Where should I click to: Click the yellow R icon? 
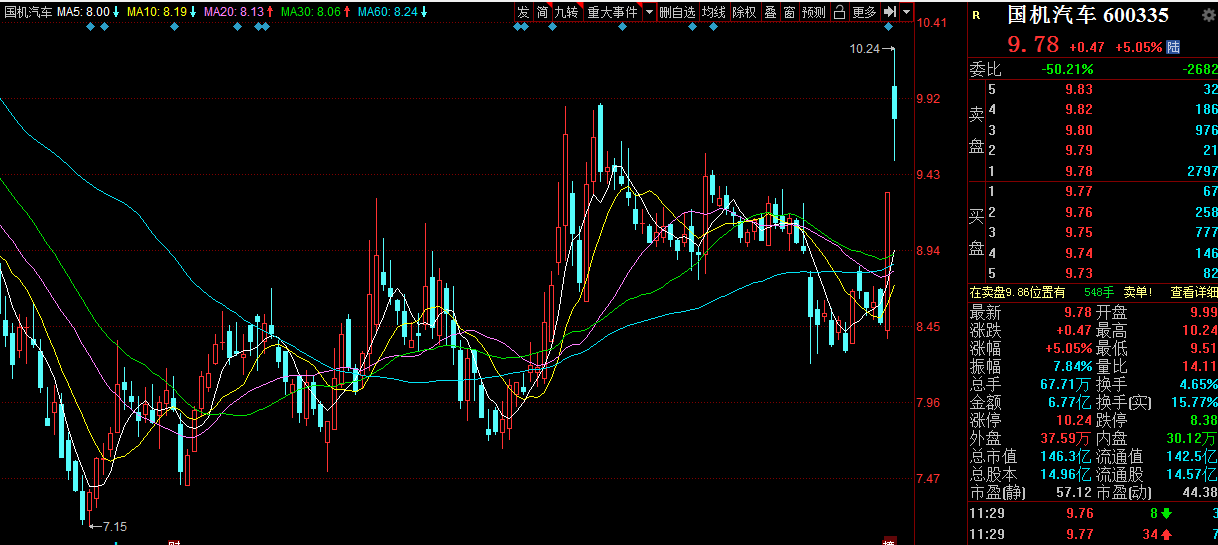click(976, 16)
